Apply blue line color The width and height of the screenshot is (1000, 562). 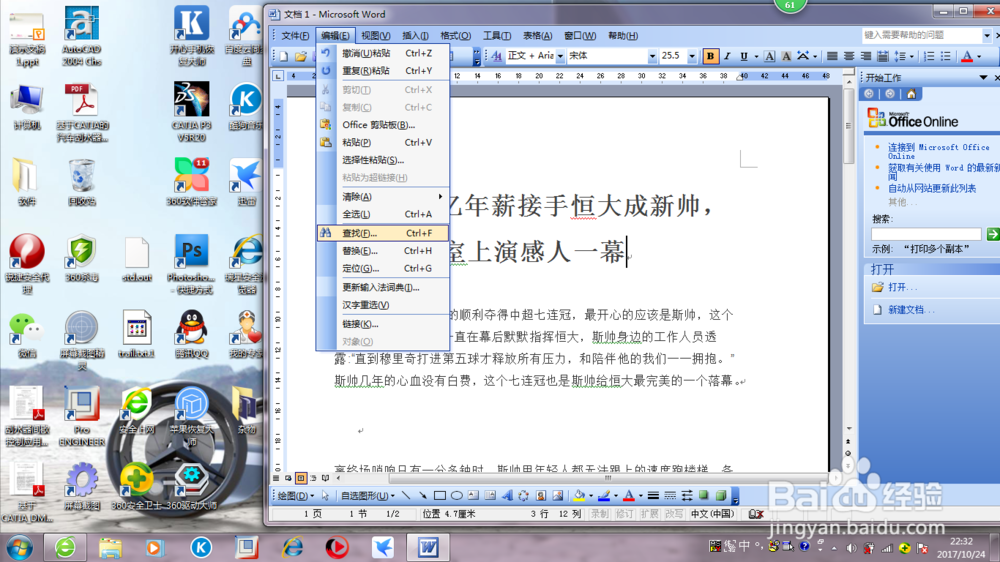point(603,496)
